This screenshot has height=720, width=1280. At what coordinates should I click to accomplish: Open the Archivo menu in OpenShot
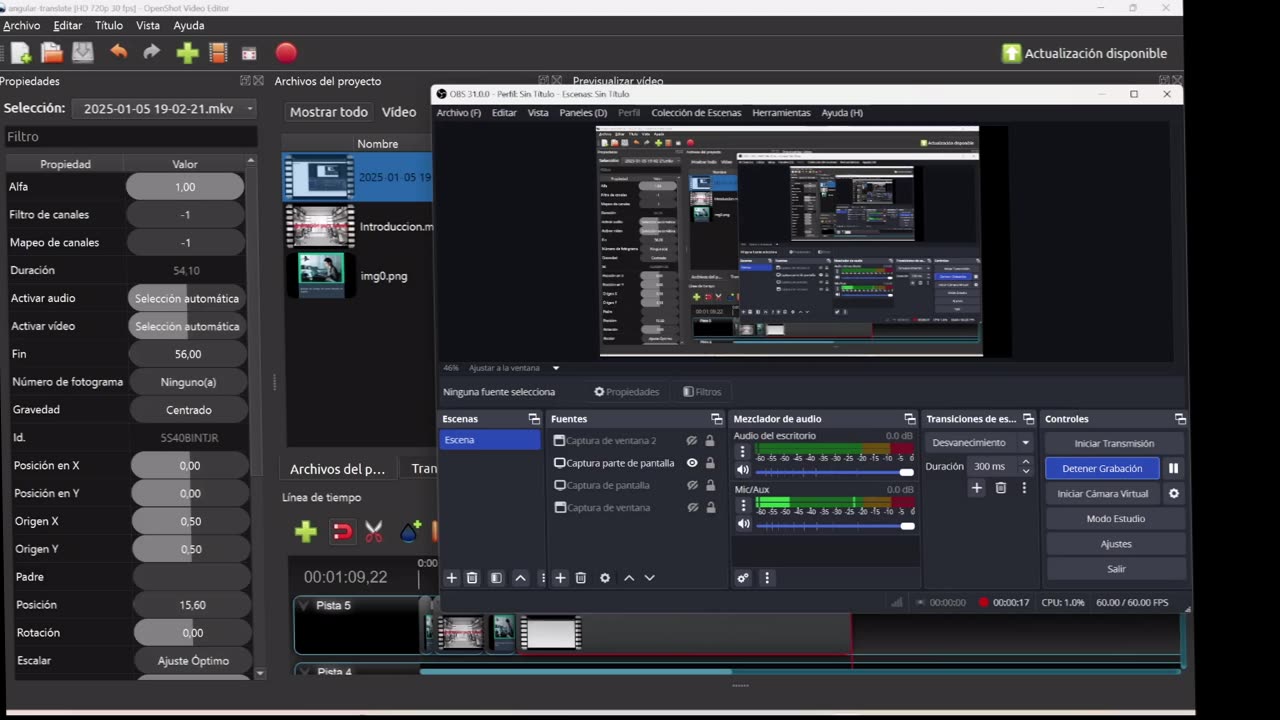tap(22, 26)
